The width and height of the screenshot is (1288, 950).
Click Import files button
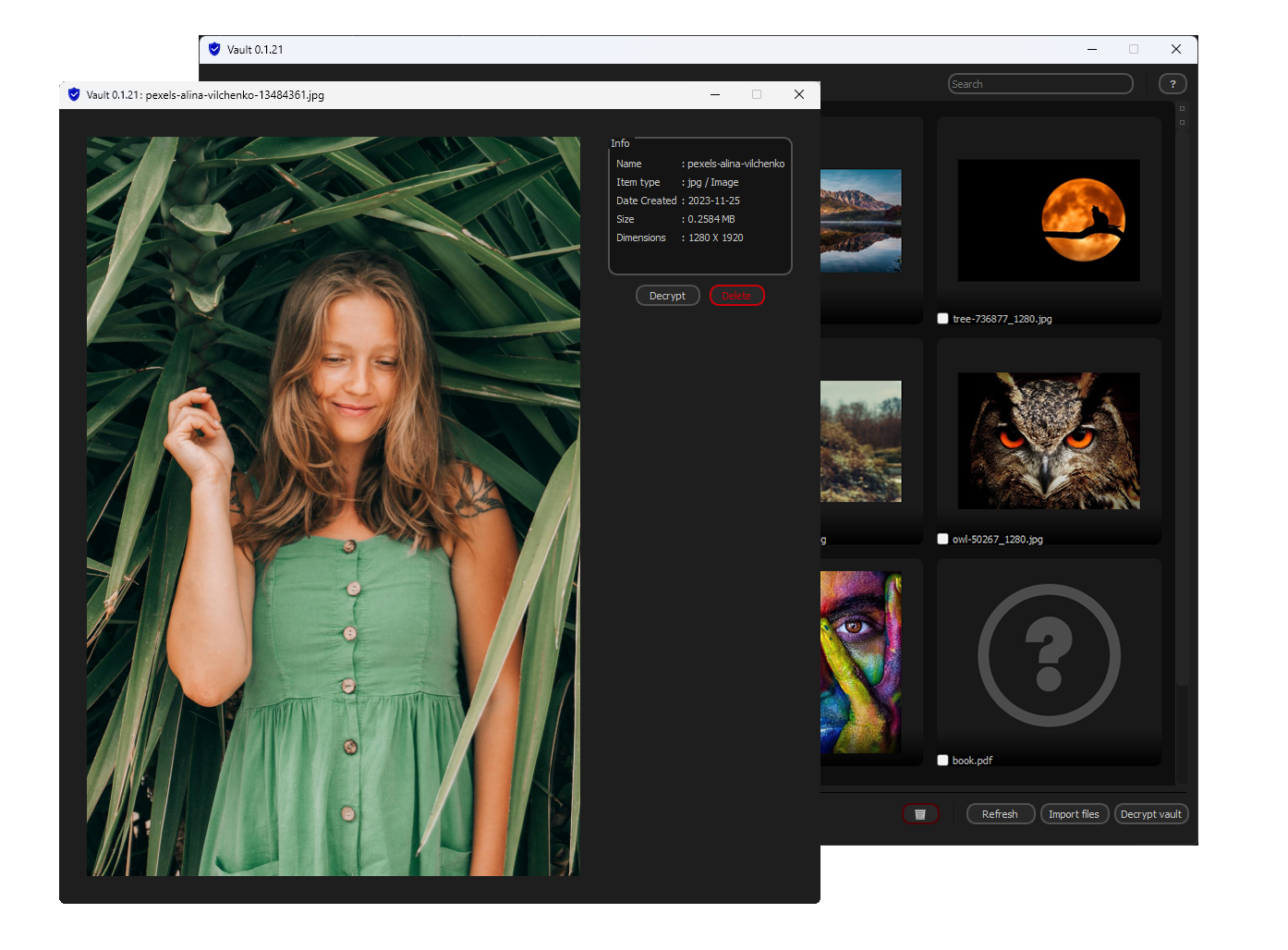[1074, 814]
